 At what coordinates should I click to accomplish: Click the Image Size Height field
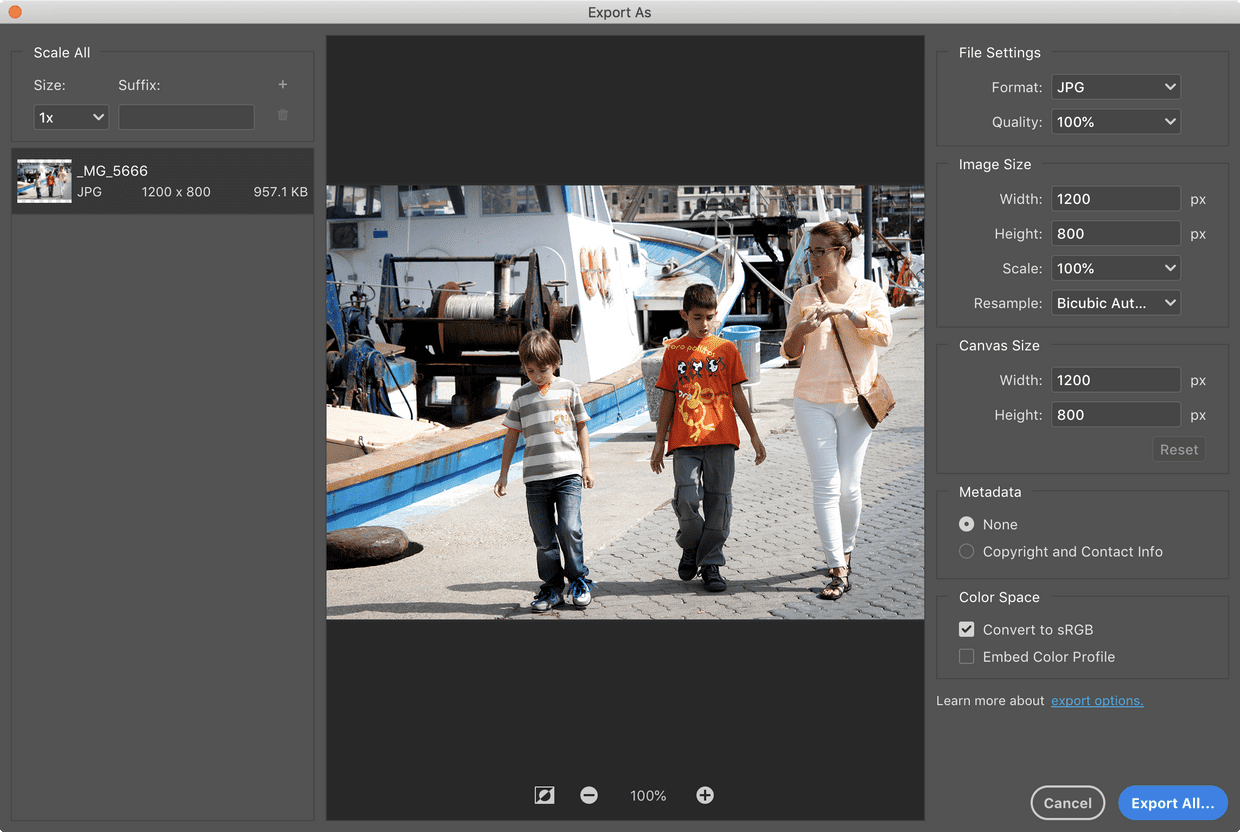pos(1116,234)
